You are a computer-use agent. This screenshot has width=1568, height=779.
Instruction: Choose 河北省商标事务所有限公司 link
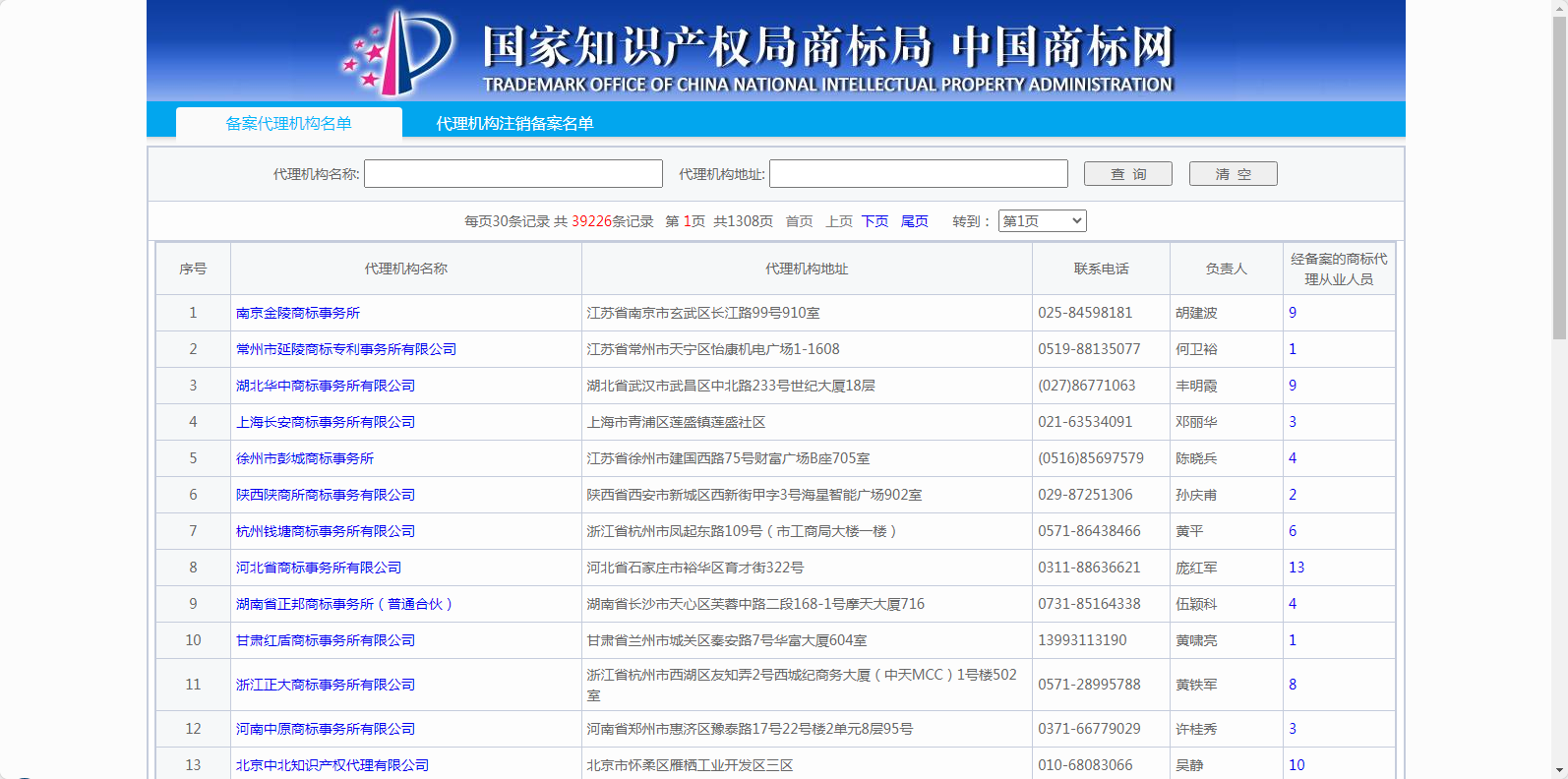click(319, 568)
